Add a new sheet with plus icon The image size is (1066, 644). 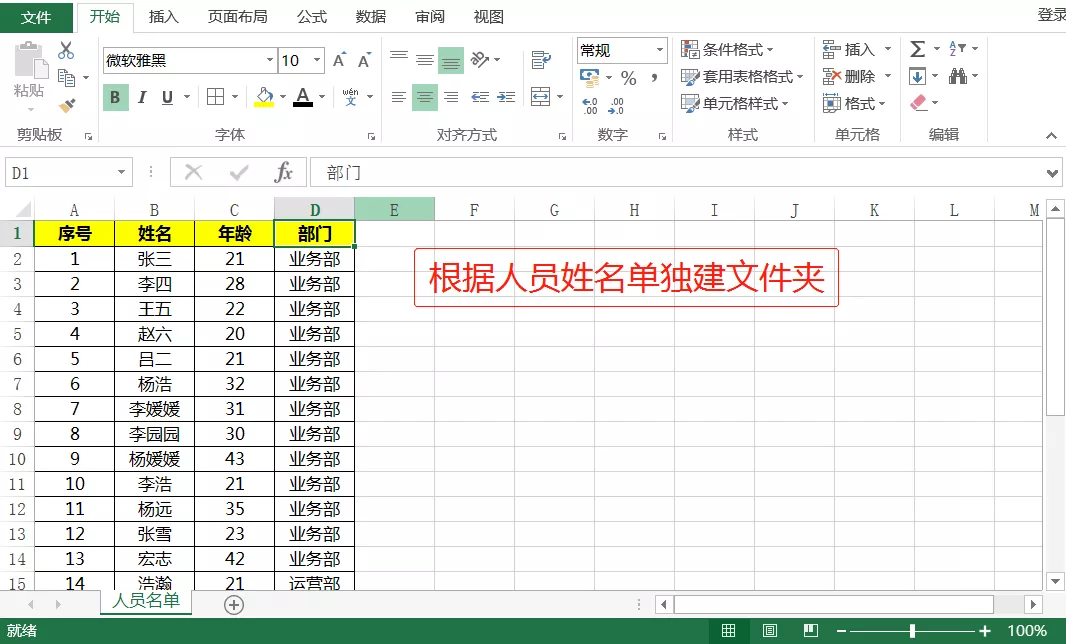click(x=234, y=605)
